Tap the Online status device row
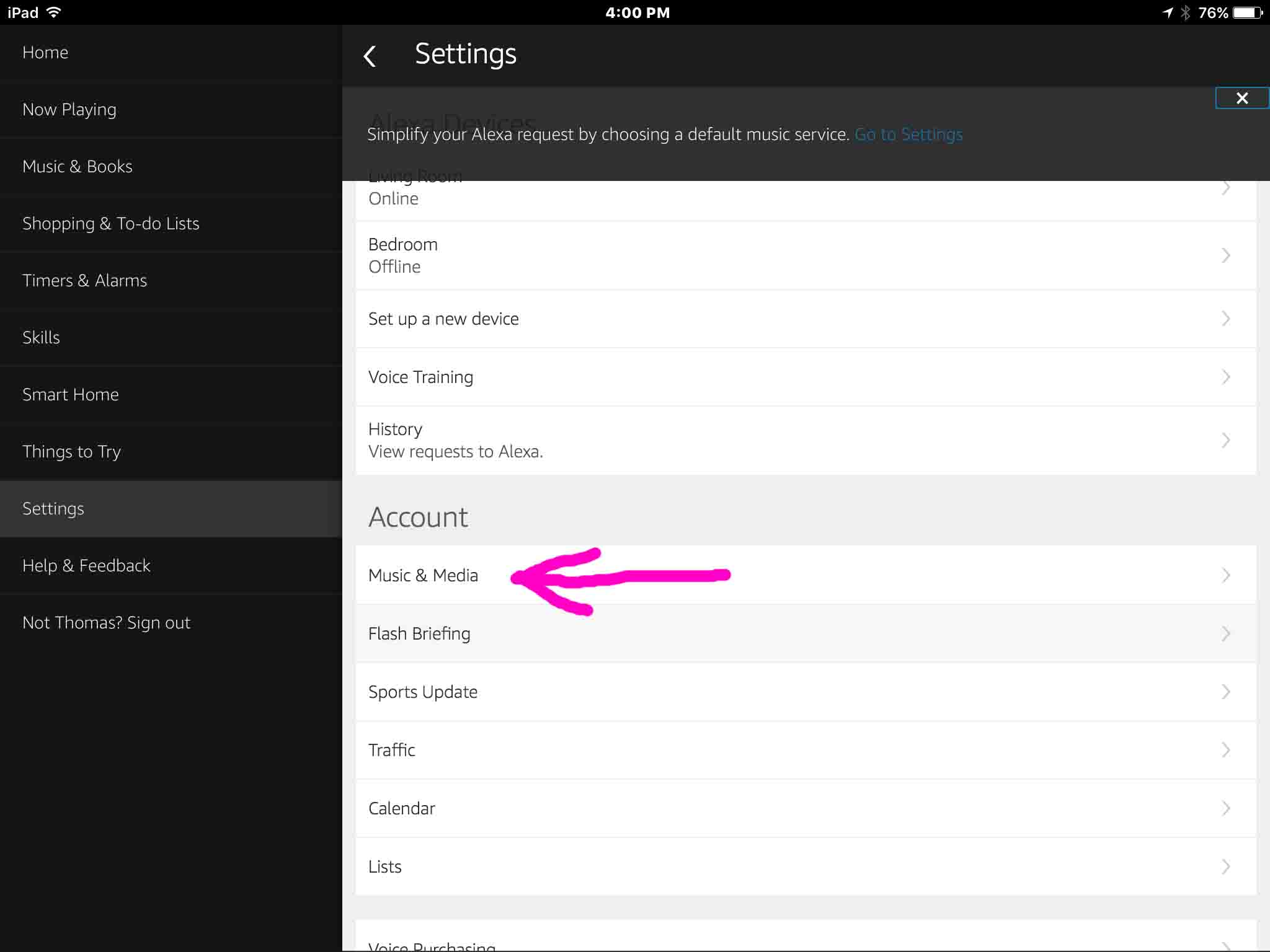Screen dimensions: 1270x952 (x=806, y=200)
